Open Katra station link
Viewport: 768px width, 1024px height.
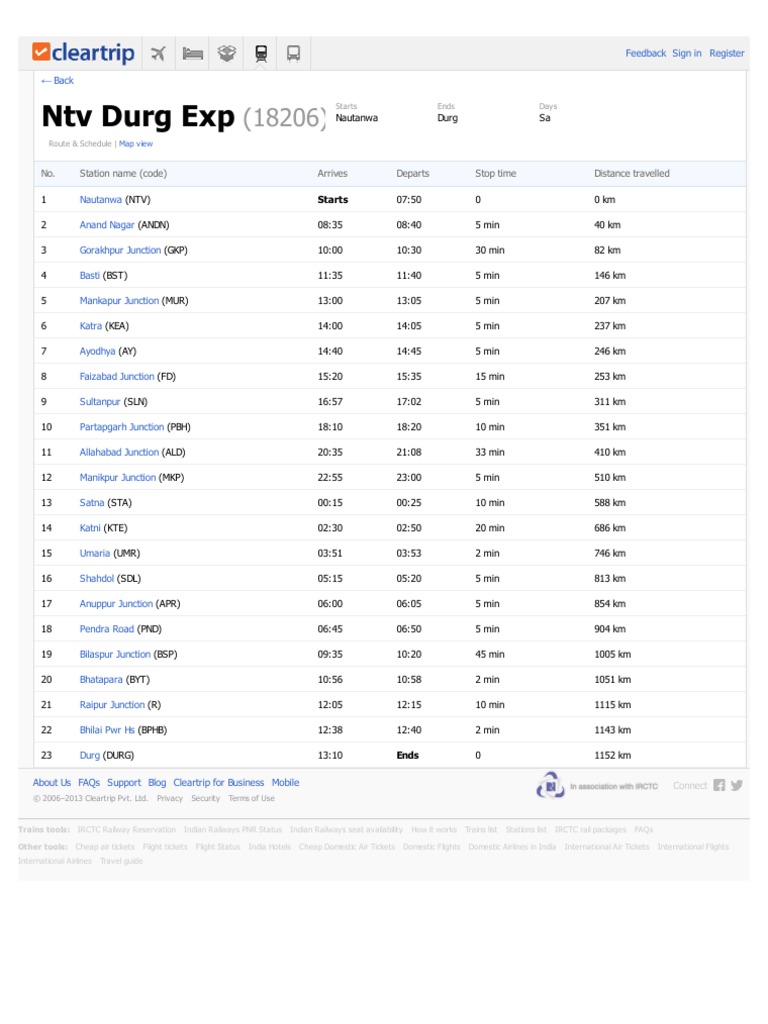click(91, 326)
